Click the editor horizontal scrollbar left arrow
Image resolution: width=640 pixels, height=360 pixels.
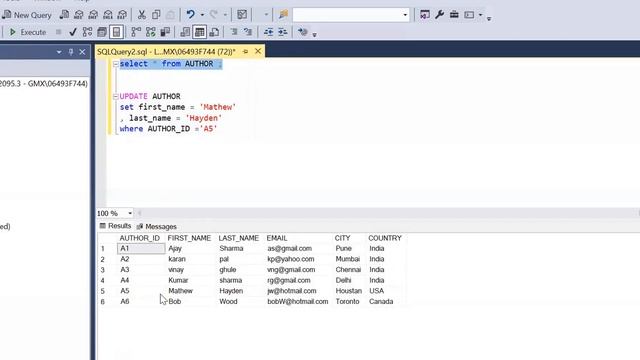(x=139, y=213)
